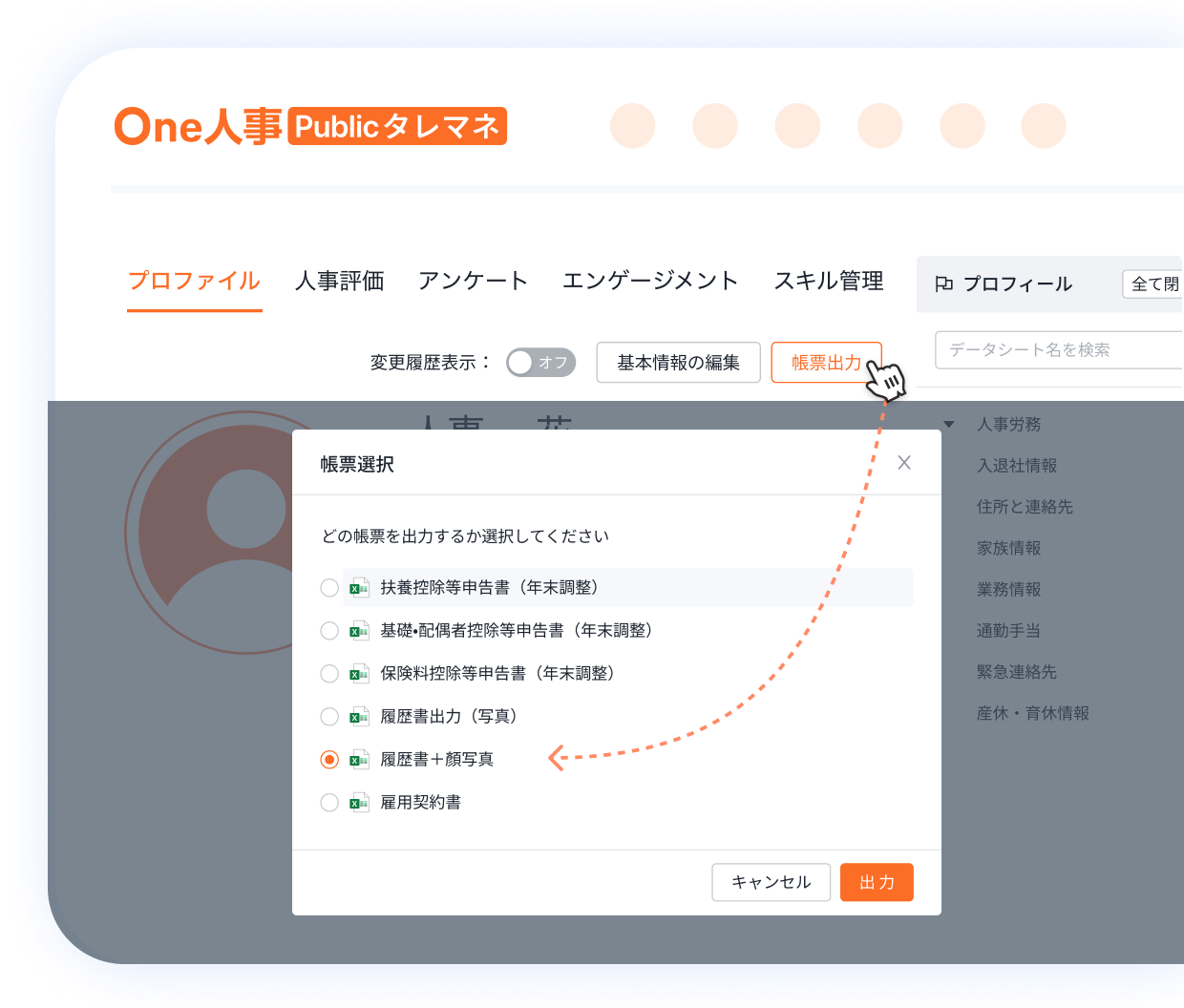This screenshot has height=1008, width=1184.
Task: Click the Excel icon beside 基礎•配偶者控除等申告書
Action: 359,631
